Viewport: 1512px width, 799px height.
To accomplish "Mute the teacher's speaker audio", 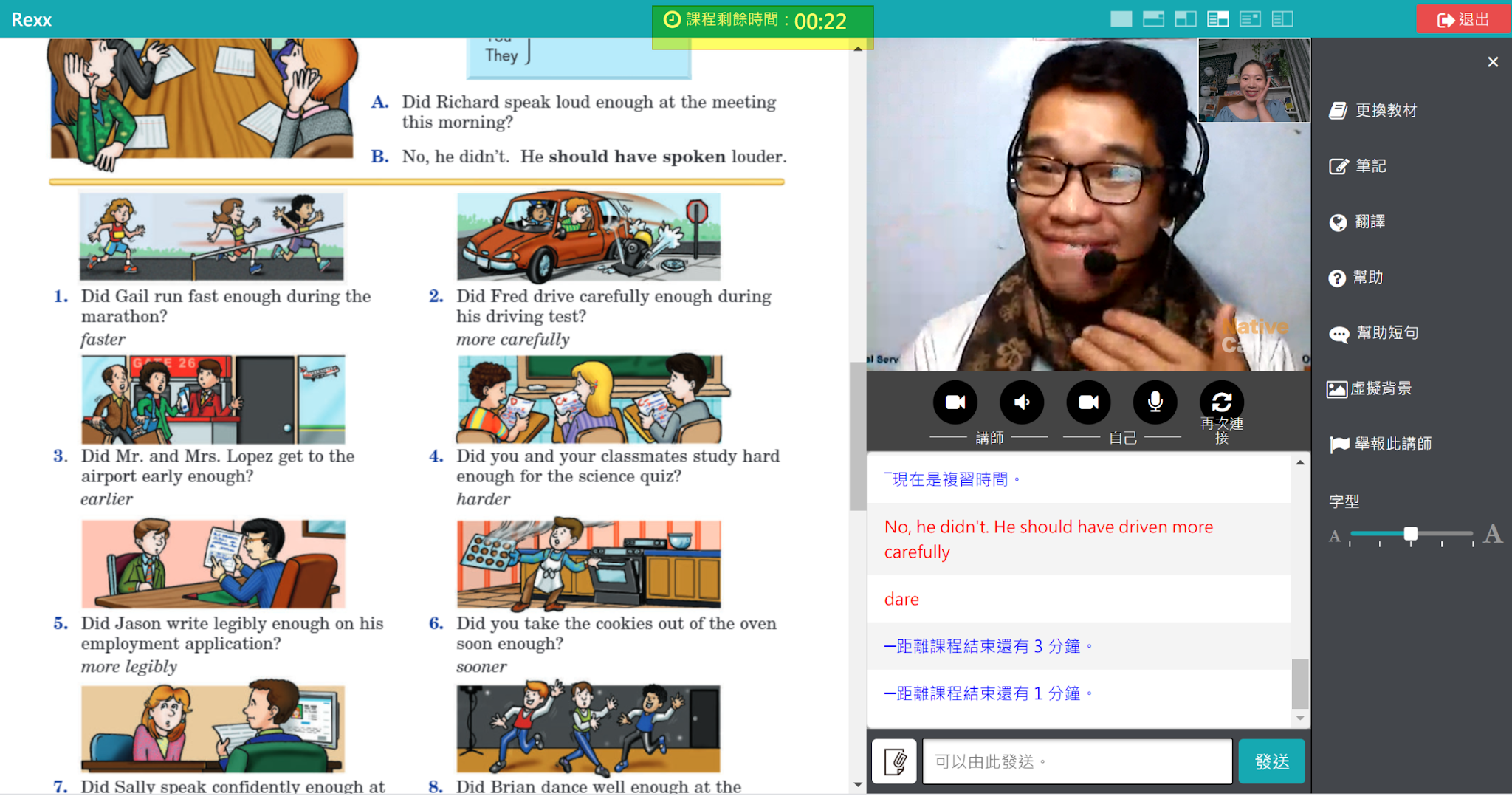I will [x=1022, y=402].
